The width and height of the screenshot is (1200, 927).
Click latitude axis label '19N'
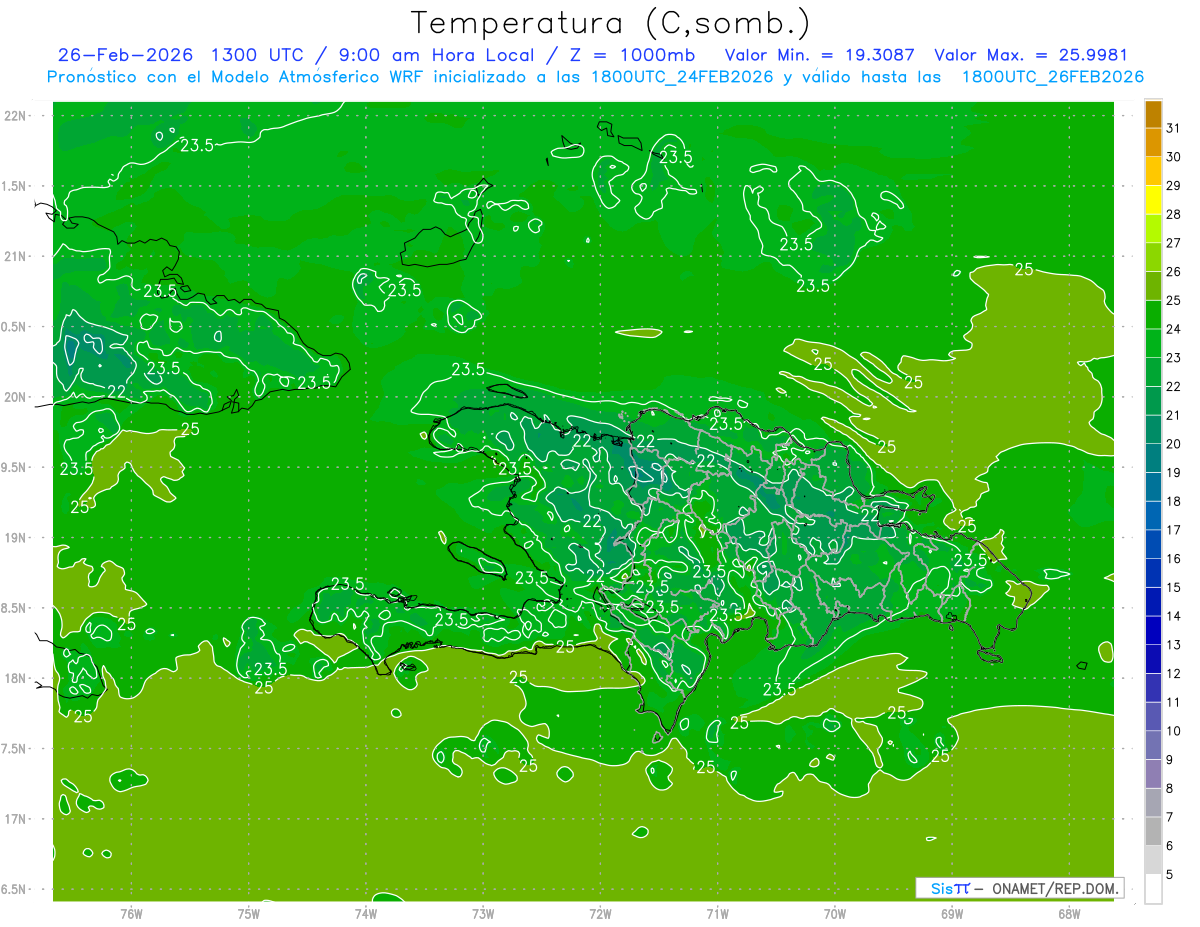point(16,538)
